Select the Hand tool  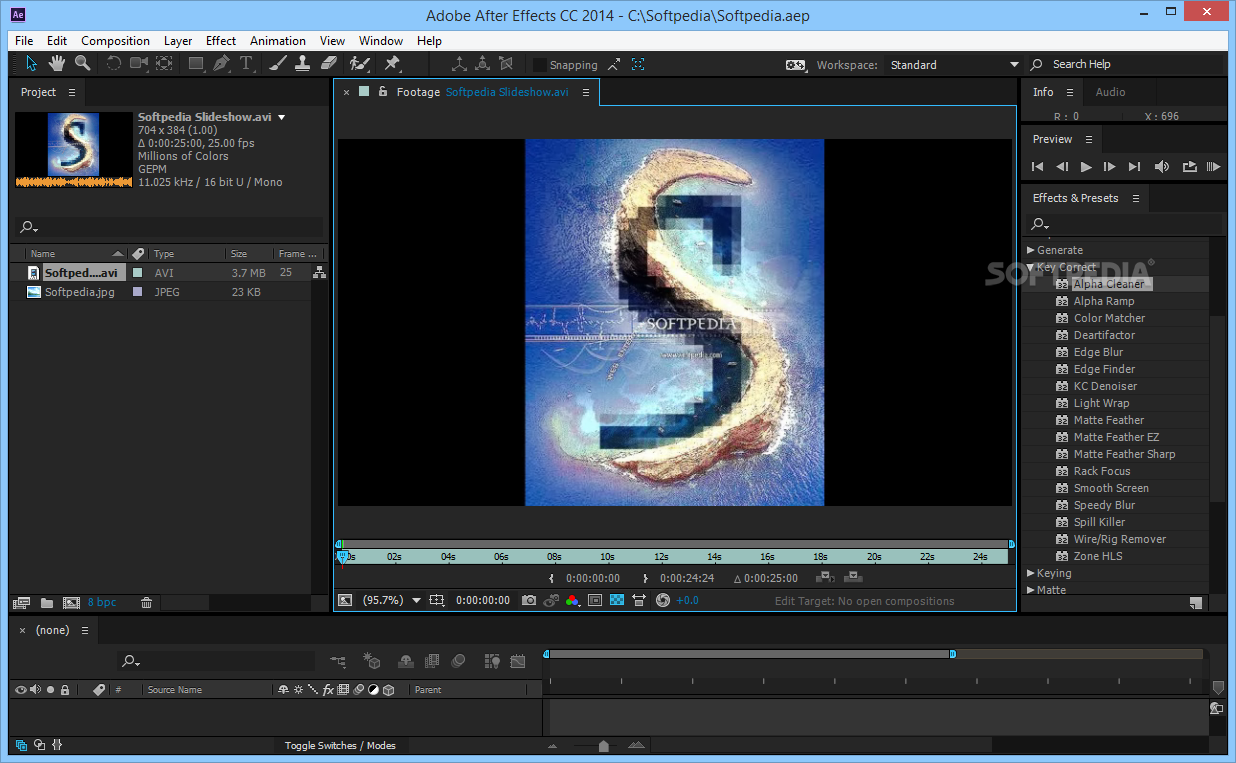(x=57, y=64)
